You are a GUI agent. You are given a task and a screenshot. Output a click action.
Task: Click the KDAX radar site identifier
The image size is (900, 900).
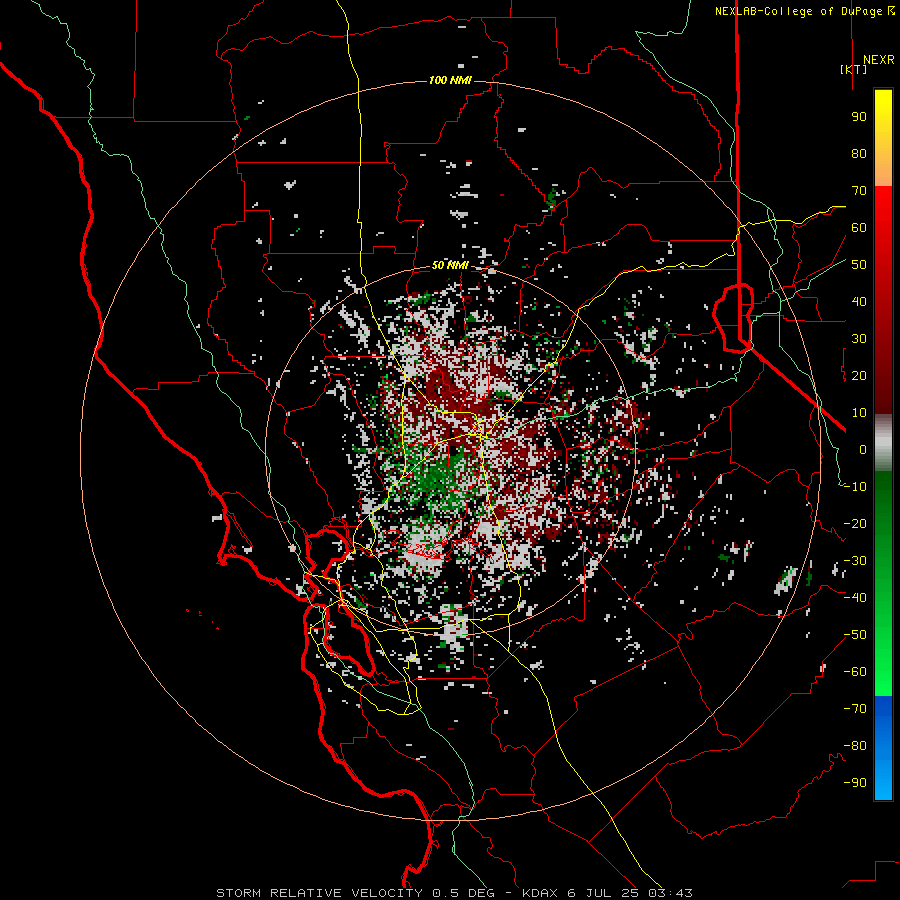pyautogui.click(x=540, y=893)
